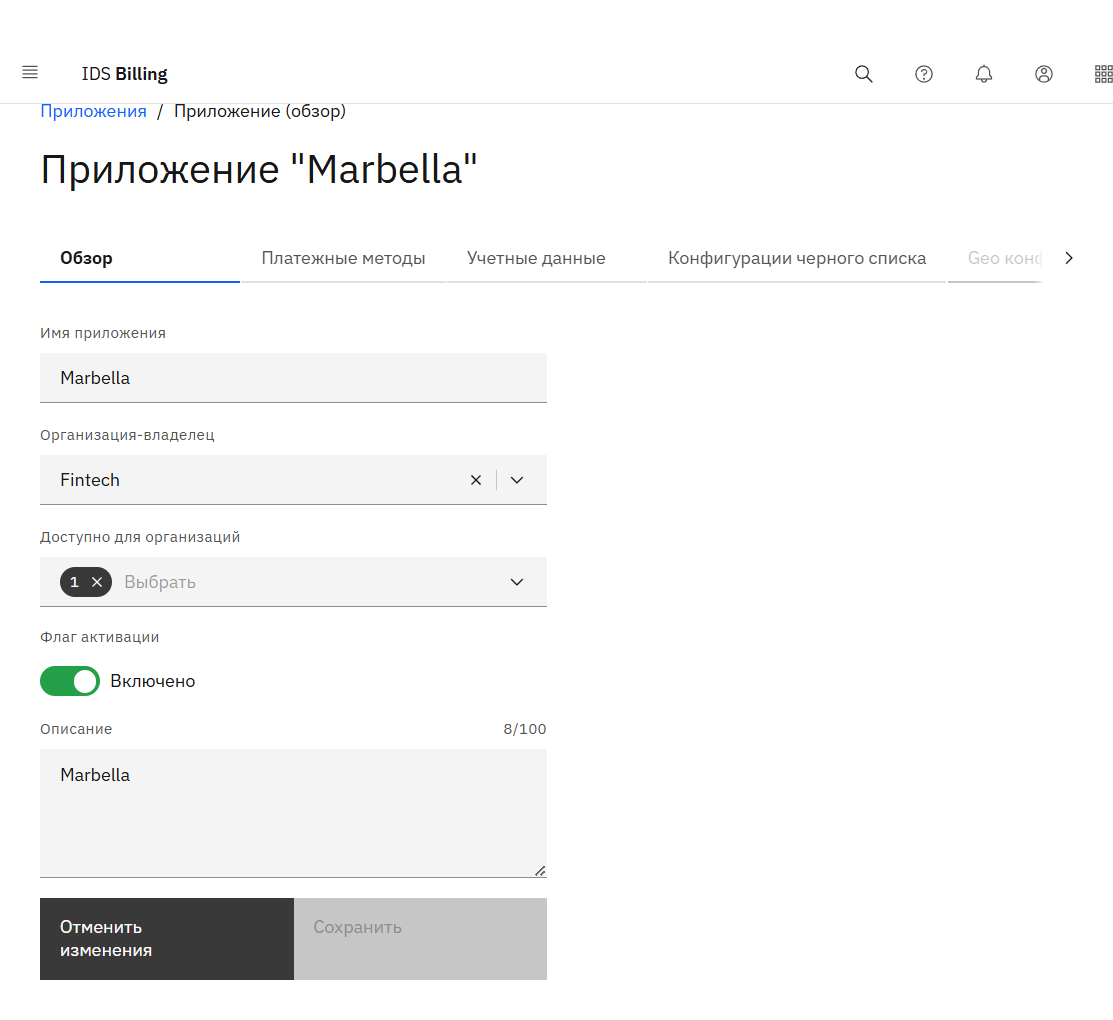
Task: Open the app switcher grid icon
Action: tap(1103, 74)
